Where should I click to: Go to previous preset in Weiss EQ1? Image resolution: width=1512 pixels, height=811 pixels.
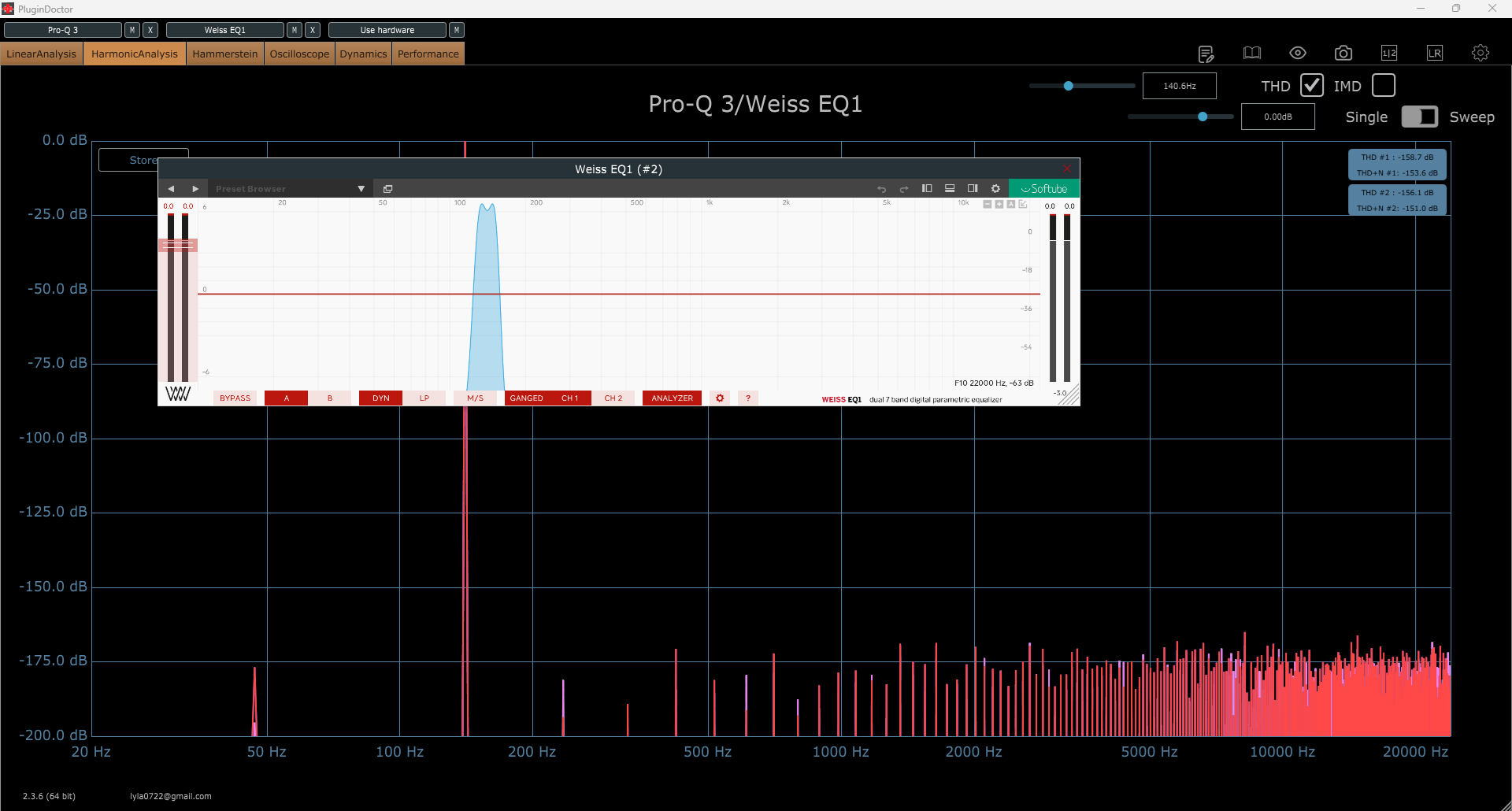[171, 189]
